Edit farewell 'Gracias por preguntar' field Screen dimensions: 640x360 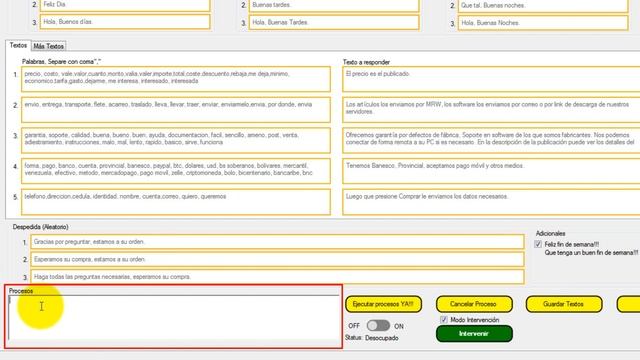[278, 242]
